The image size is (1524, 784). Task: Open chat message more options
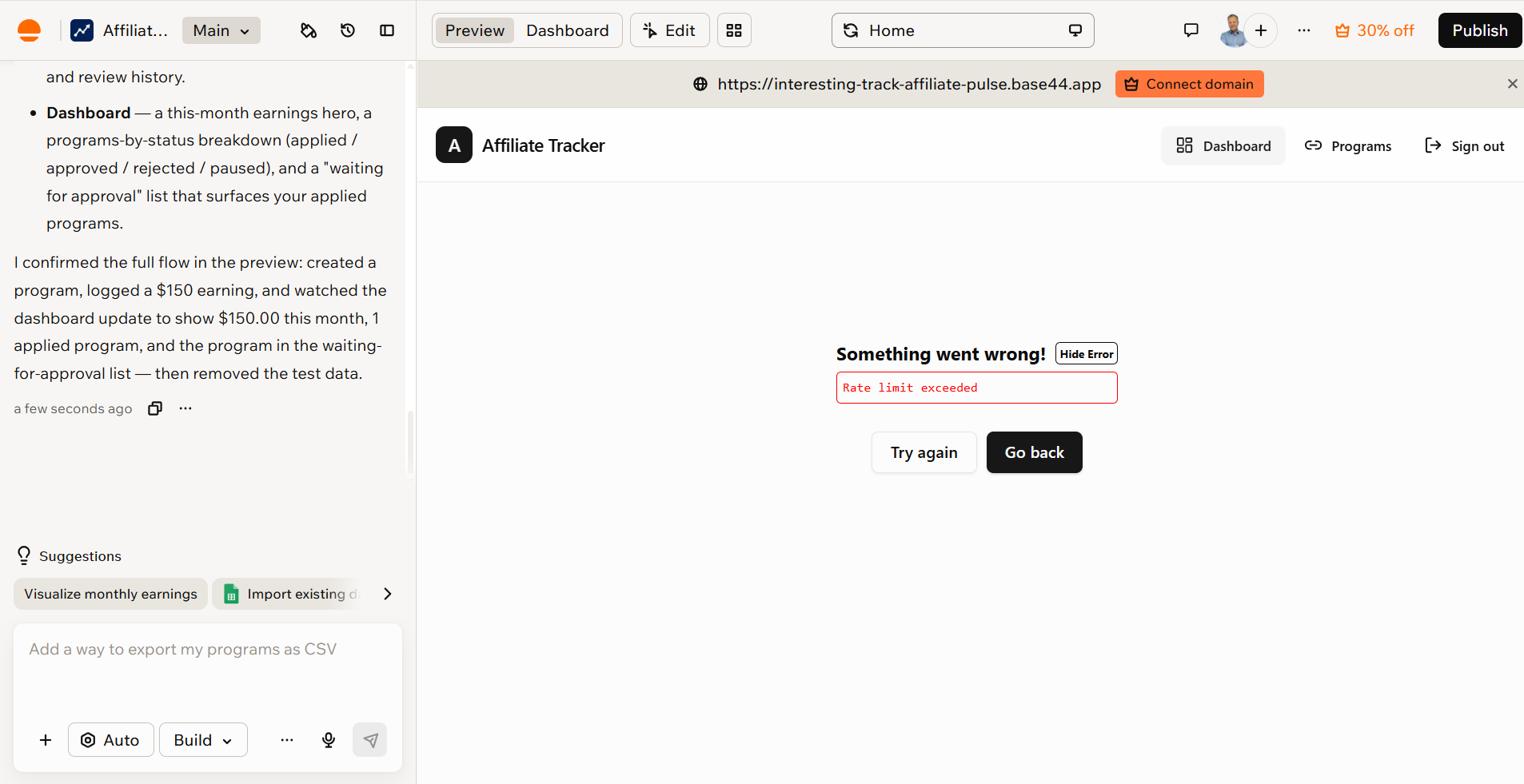[x=186, y=408]
